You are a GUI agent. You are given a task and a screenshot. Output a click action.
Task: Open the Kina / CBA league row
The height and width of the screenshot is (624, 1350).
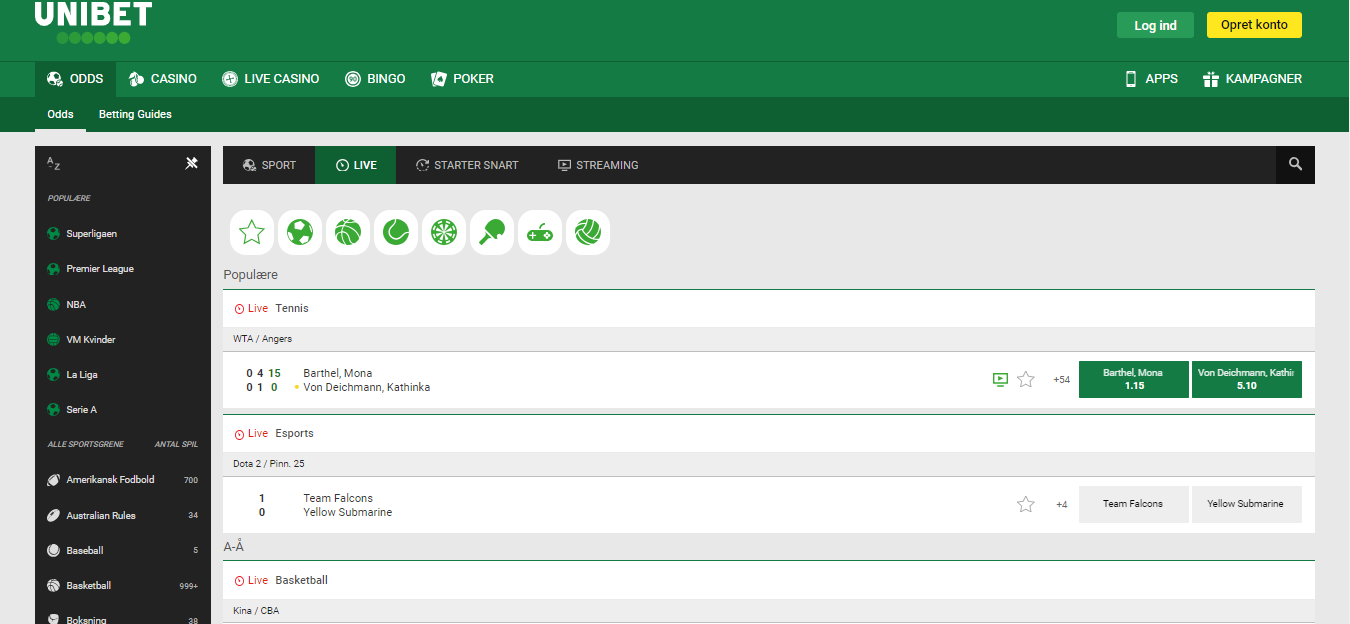[768, 611]
